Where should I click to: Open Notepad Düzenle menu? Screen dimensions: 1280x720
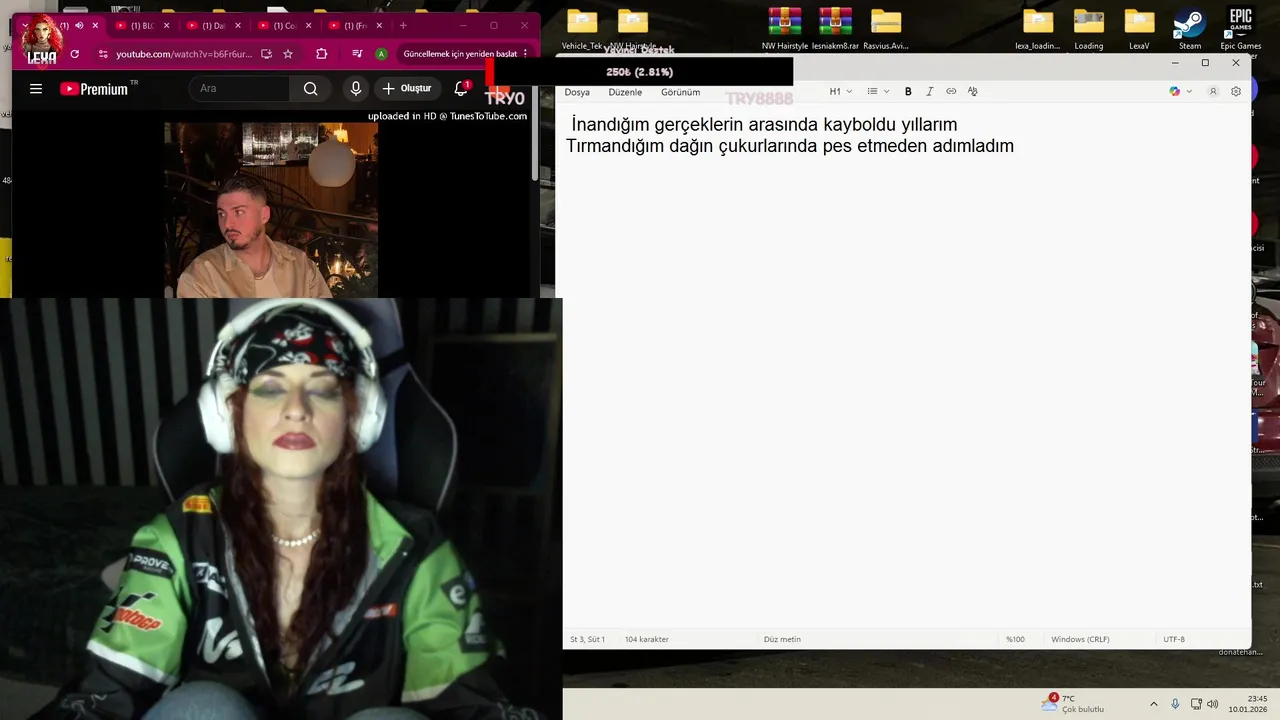[x=625, y=92]
